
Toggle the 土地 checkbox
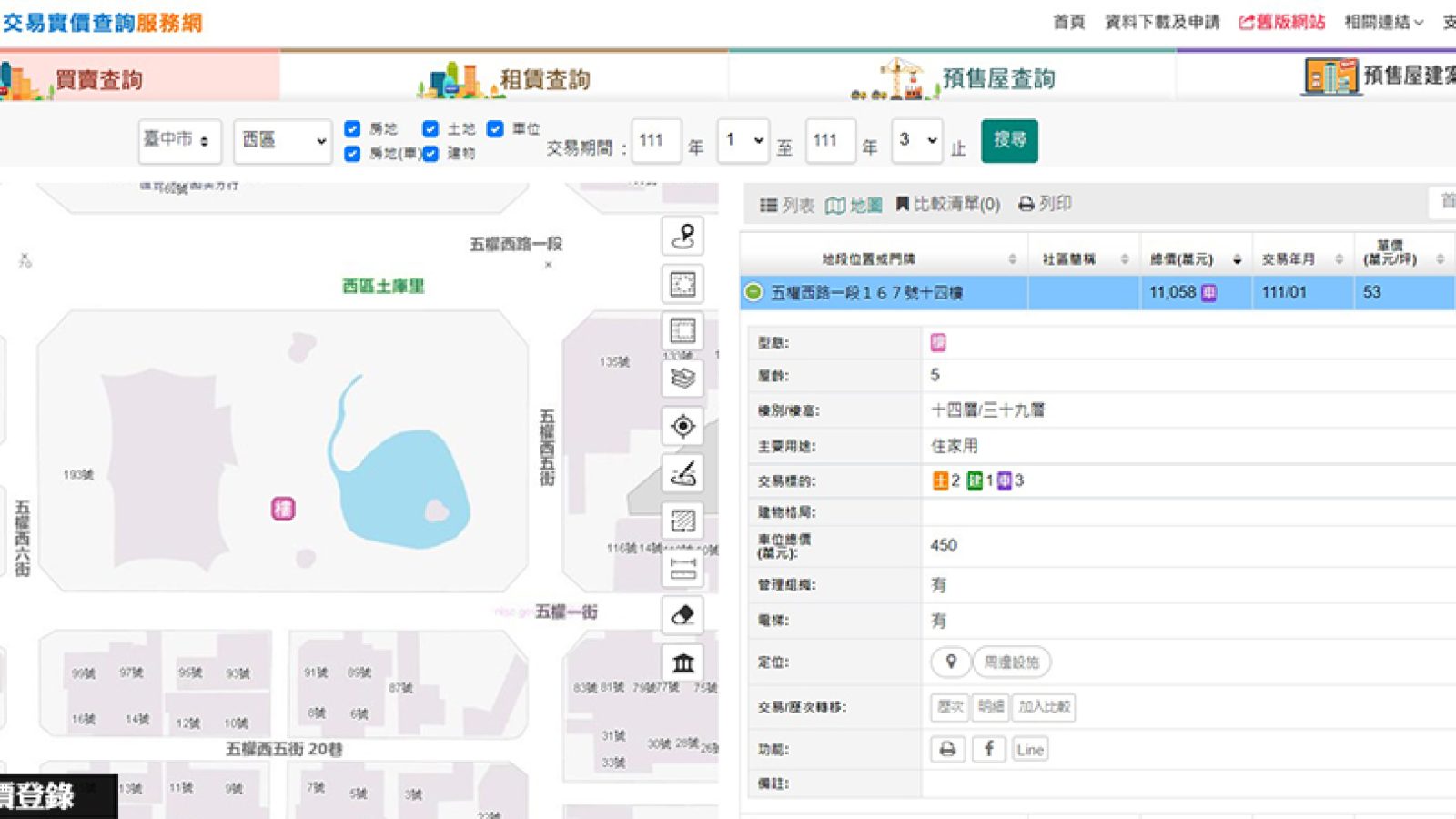(430, 129)
